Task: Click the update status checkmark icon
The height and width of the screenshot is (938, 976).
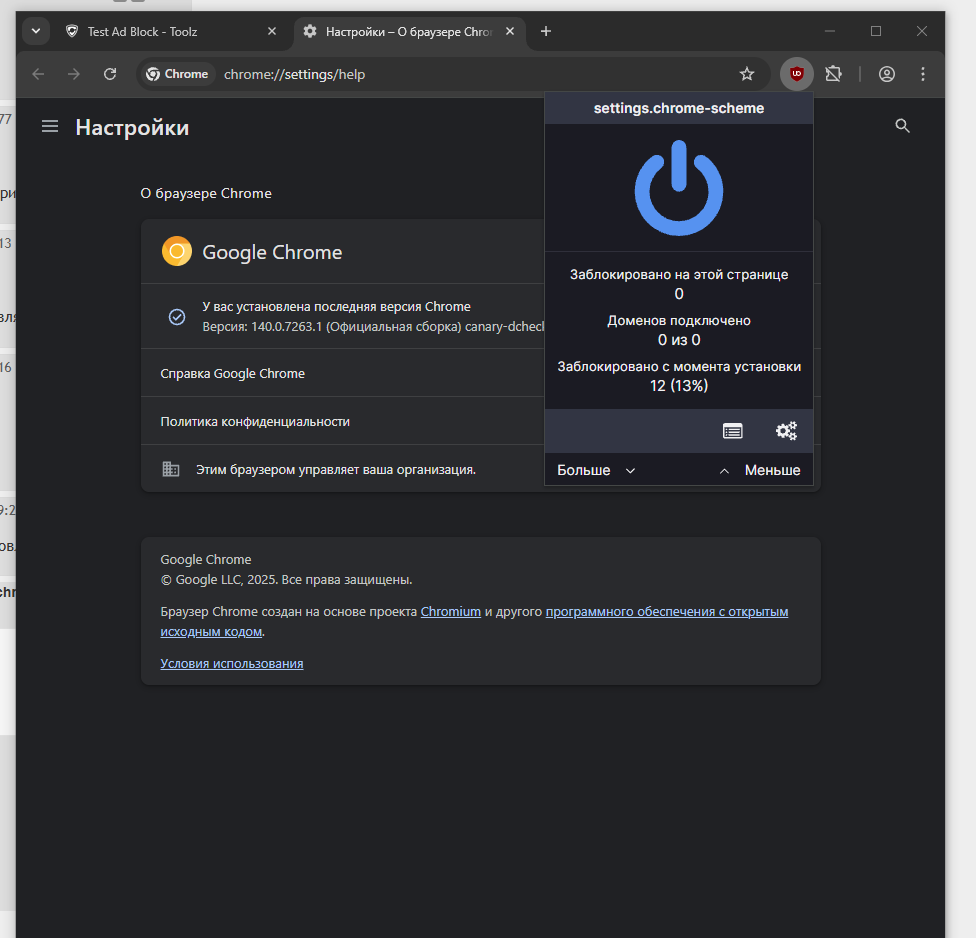Action: [x=177, y=317]
